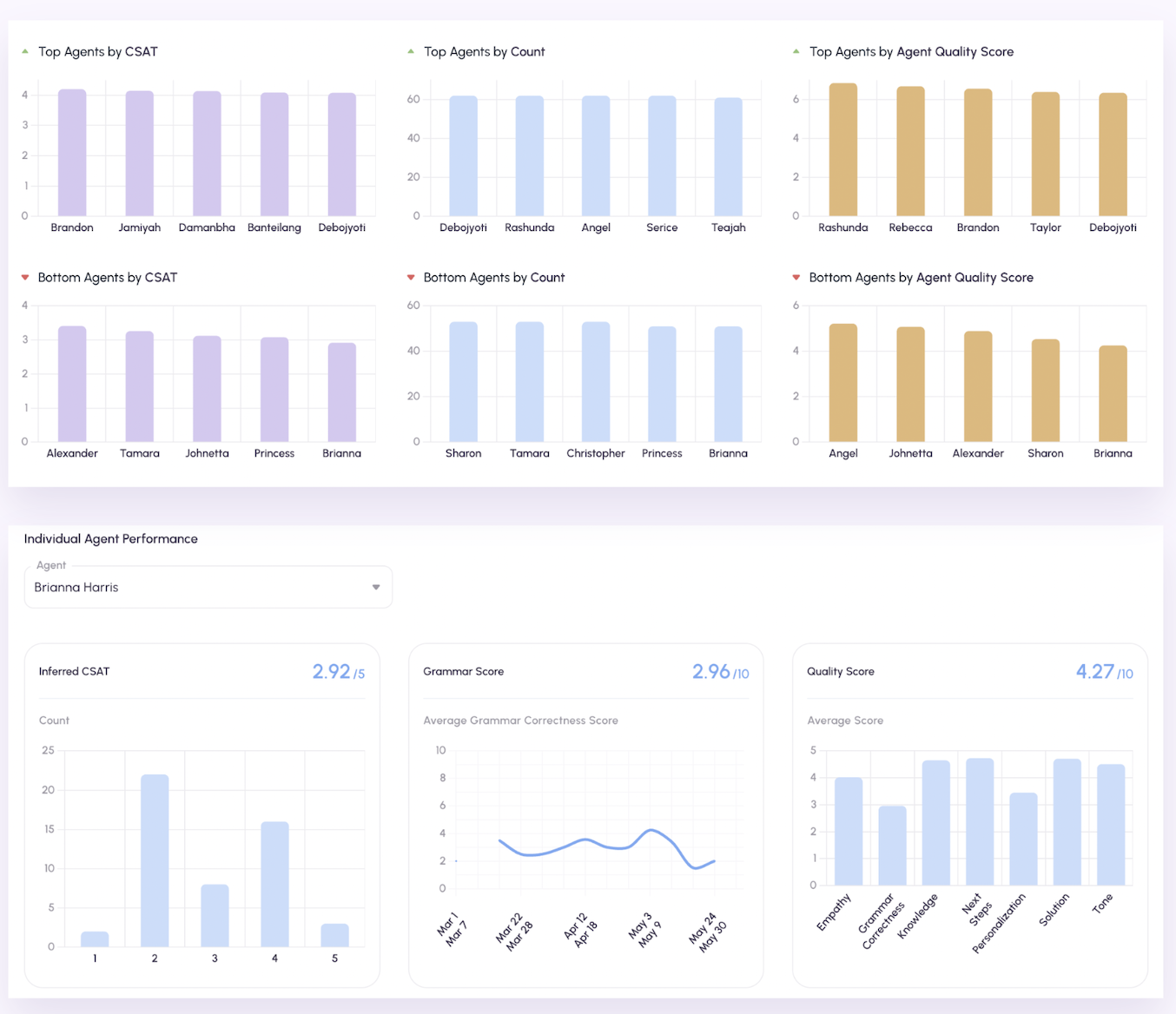Click green arrow beside Top Agents by Agent Quality Score
The image size is (1176, 1014).
(796, 52)
